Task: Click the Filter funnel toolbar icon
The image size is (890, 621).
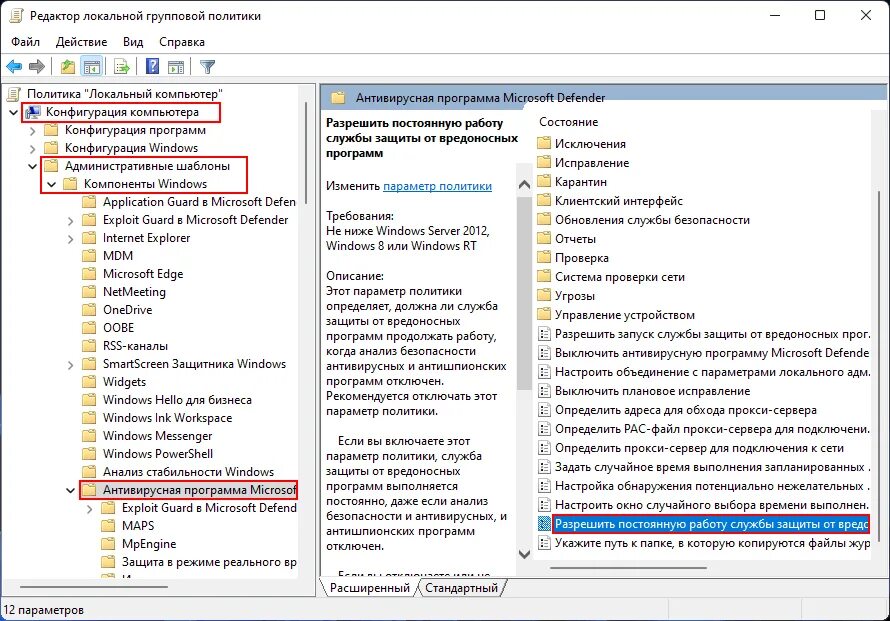Action: coord(208,66)
